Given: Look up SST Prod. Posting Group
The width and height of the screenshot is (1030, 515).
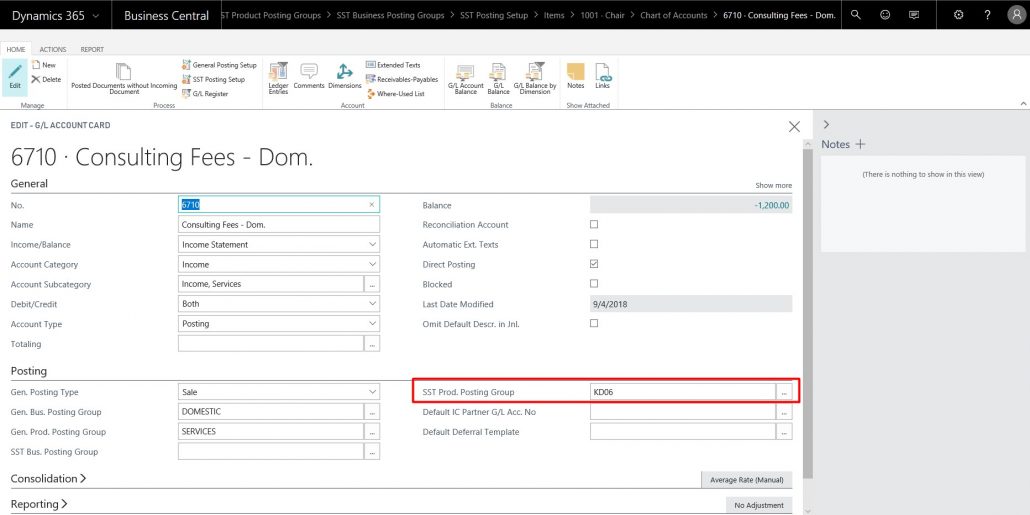Looking at the screenshot, I should click(784, 392).
